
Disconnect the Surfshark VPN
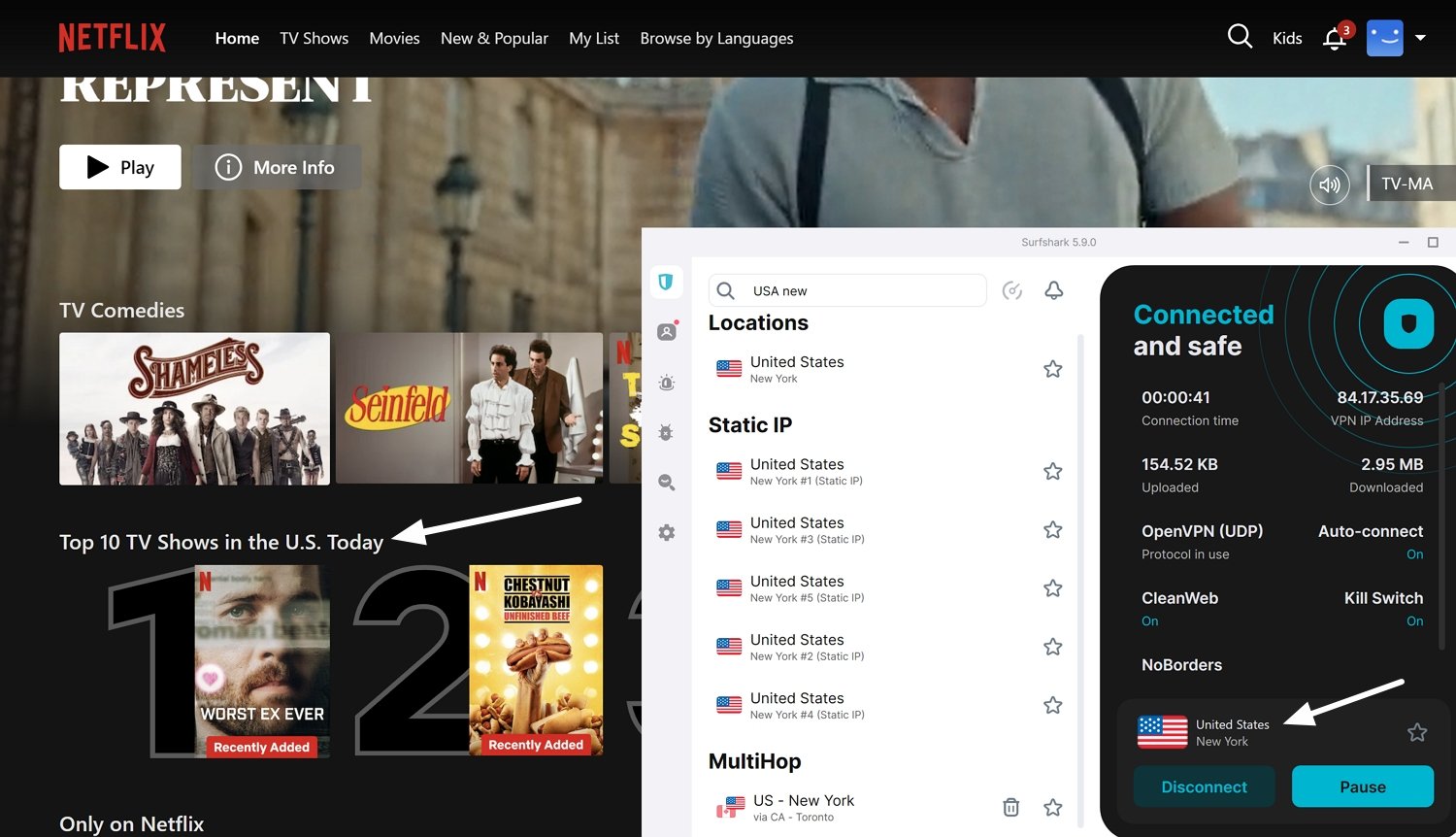click(x=1205, y=787)
